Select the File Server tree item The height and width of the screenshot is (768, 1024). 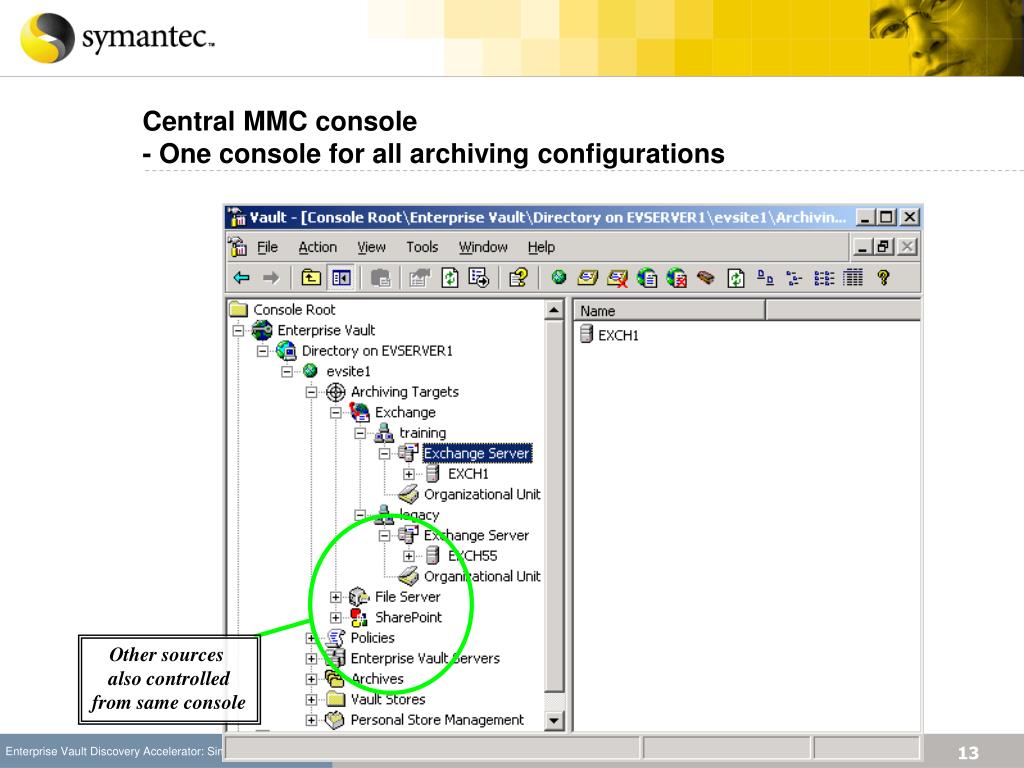(x=408, y=597)
